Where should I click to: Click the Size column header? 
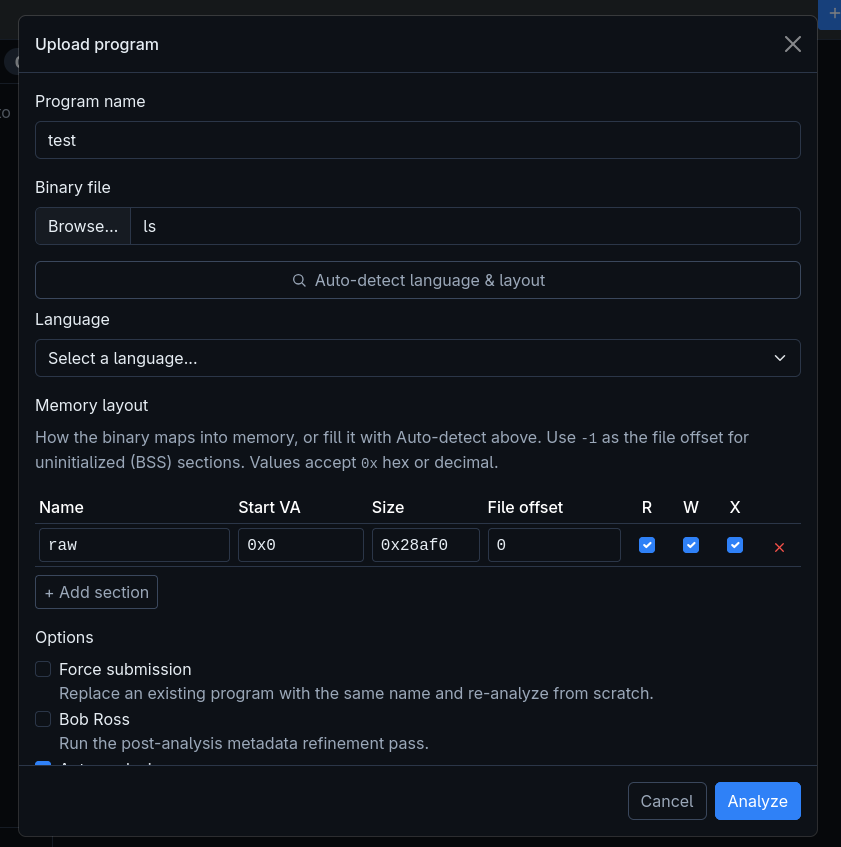[388, 507]
